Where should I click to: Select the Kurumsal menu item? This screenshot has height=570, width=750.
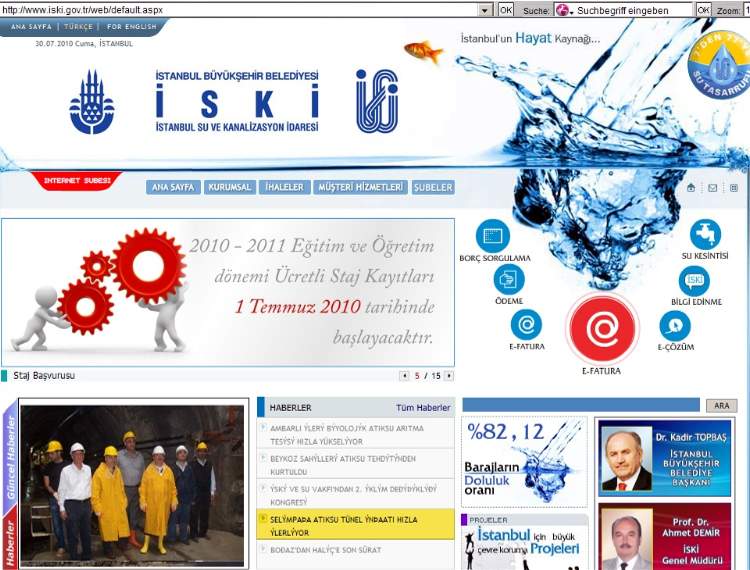pos(229,187)
